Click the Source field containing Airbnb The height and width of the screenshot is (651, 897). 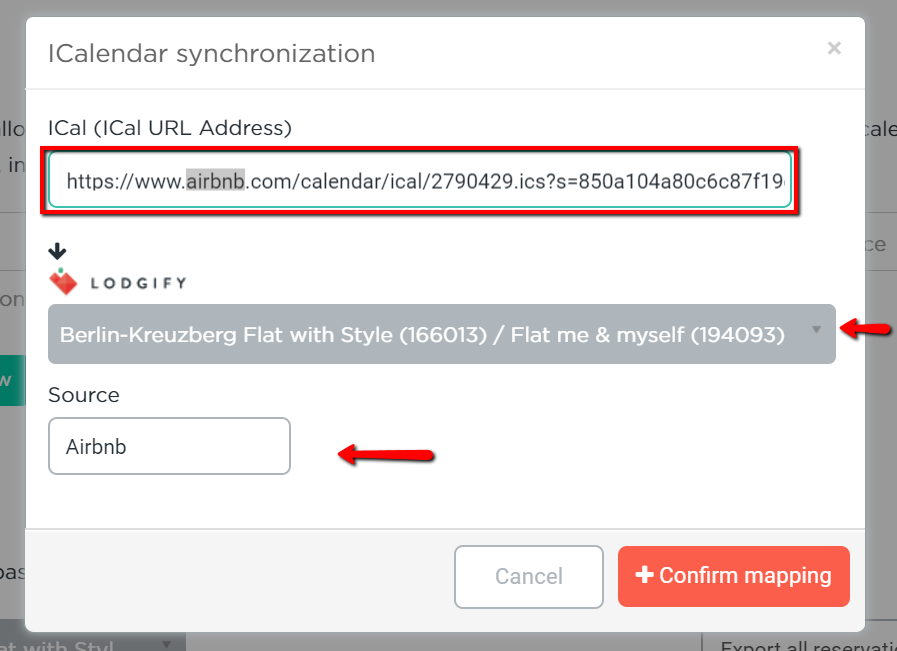(169, 446)
